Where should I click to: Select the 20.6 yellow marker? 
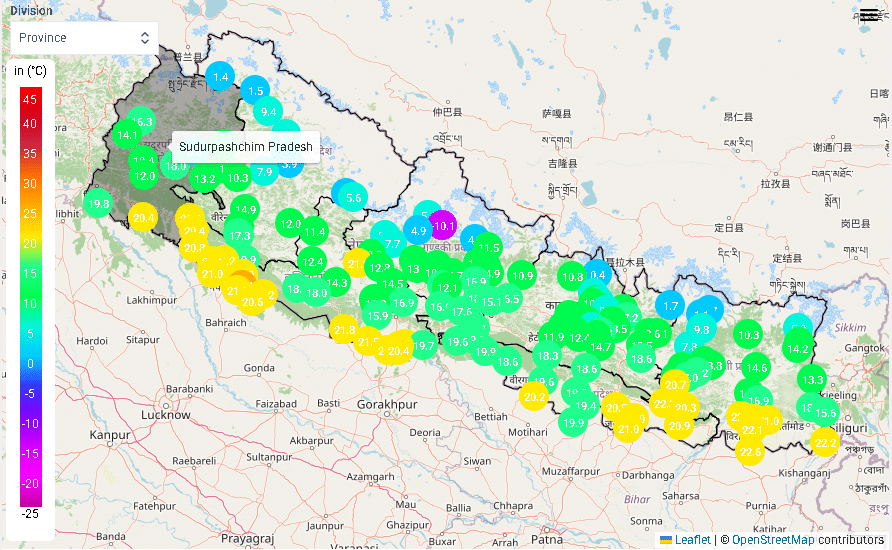pos(253,301)
